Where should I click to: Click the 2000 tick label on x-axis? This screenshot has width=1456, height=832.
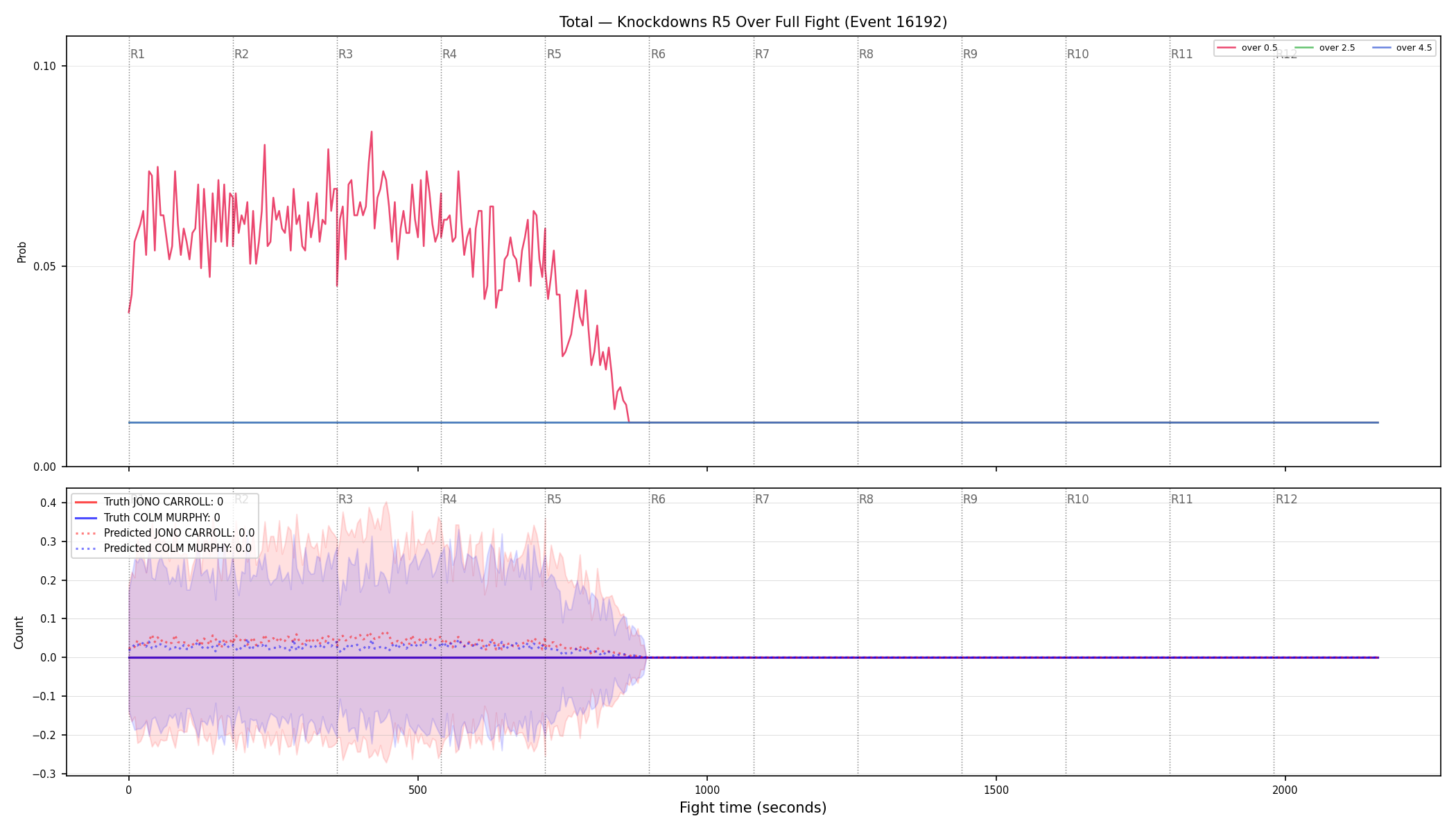1285,790
